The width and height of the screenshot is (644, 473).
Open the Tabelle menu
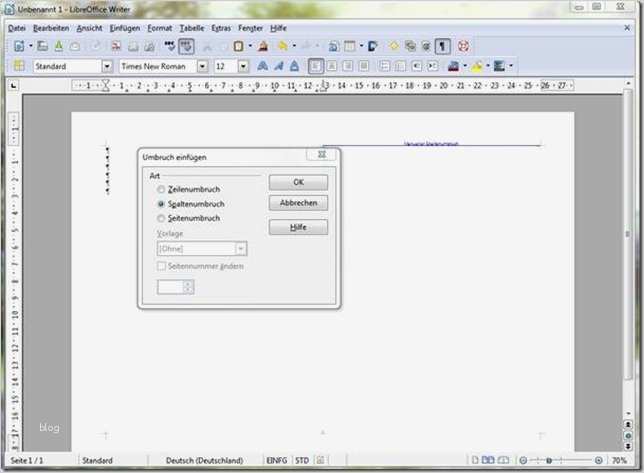pos(192,28)
